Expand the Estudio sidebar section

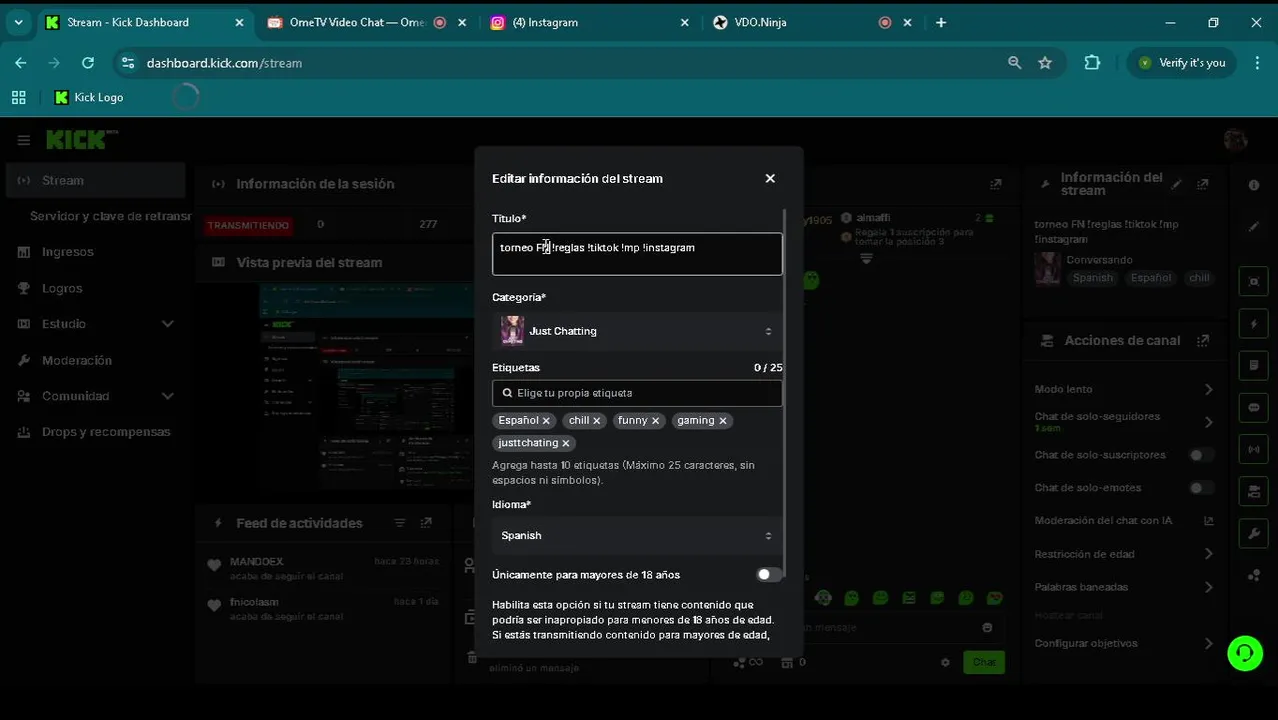[x=95, y=324]
